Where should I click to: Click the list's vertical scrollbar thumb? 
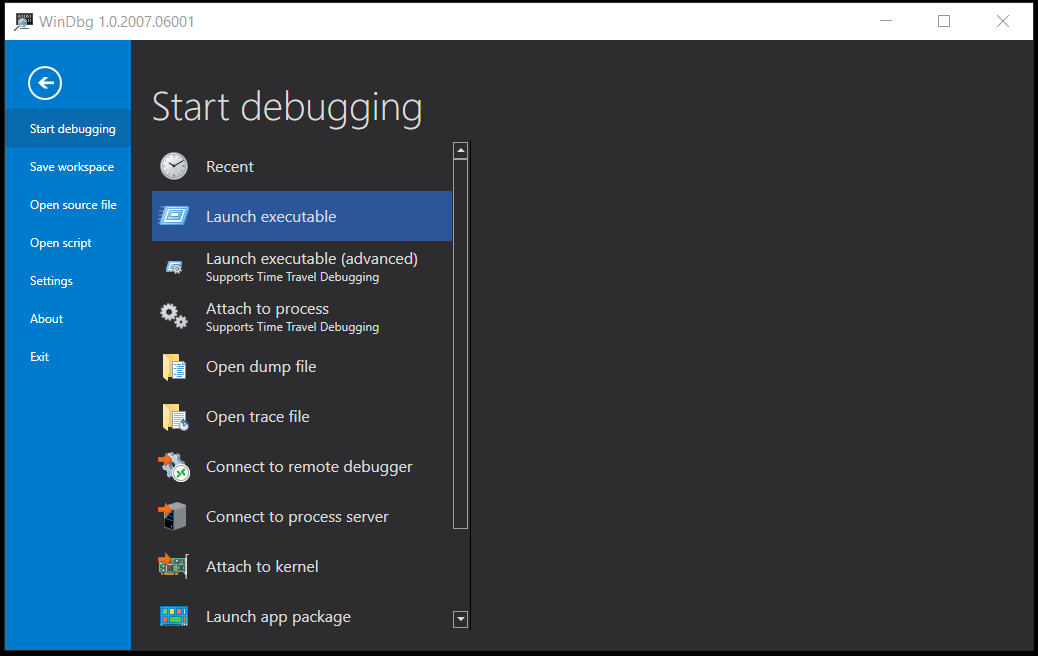tap(461, 344)
